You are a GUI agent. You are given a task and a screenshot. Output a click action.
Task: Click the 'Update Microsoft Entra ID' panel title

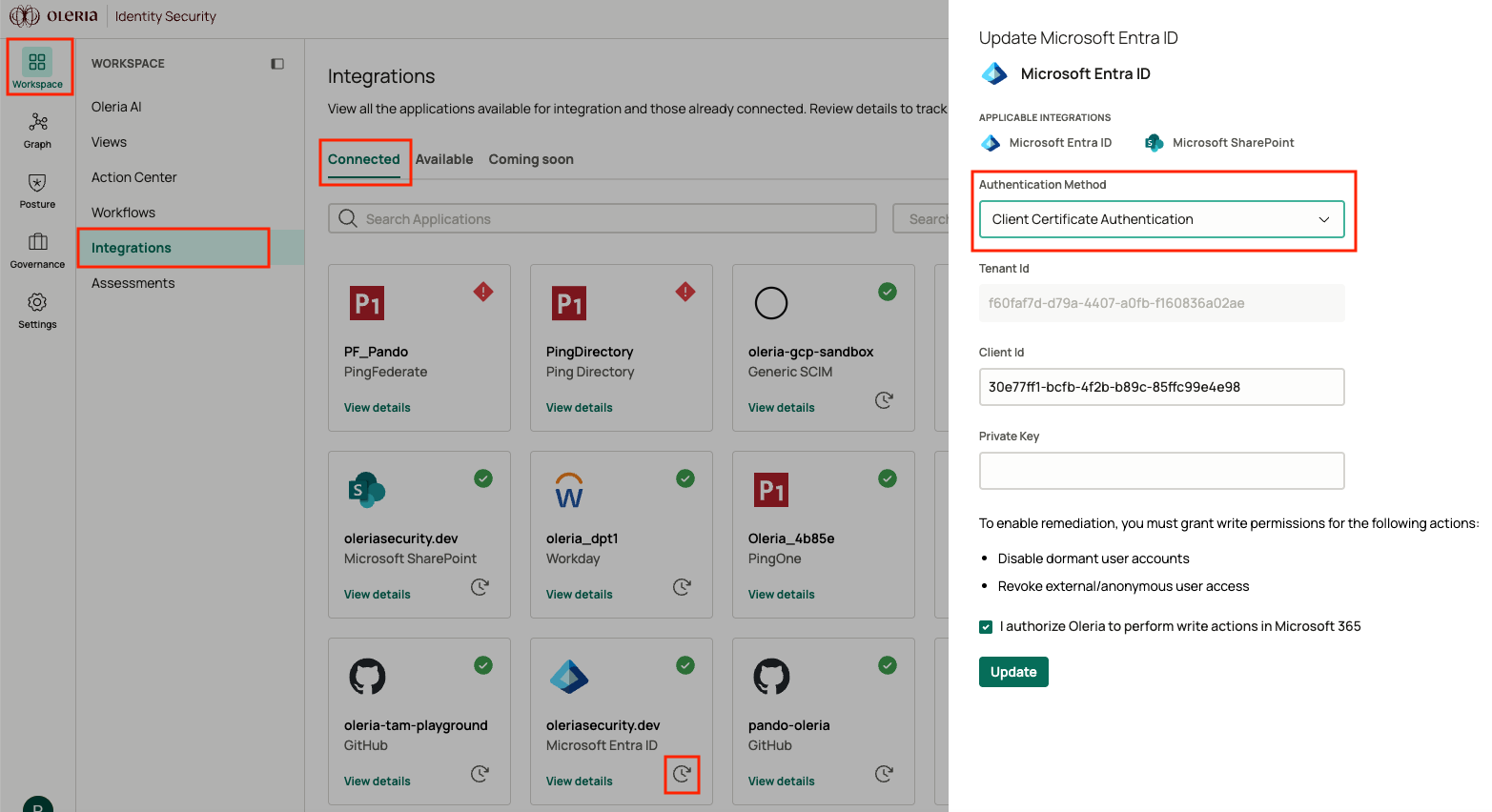click(1078, 38)
